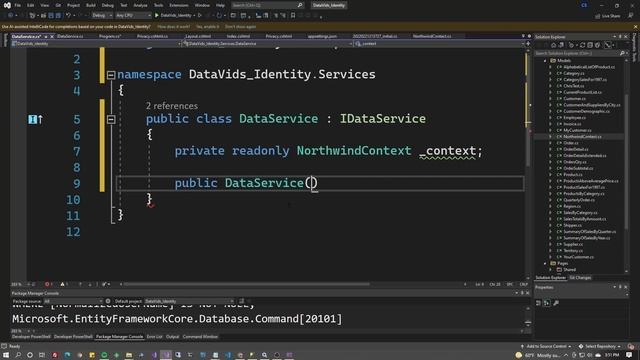Click the implements-interface glyph beside line 5
This screenshot has width=640, height=360.
[x=36, y=119]
